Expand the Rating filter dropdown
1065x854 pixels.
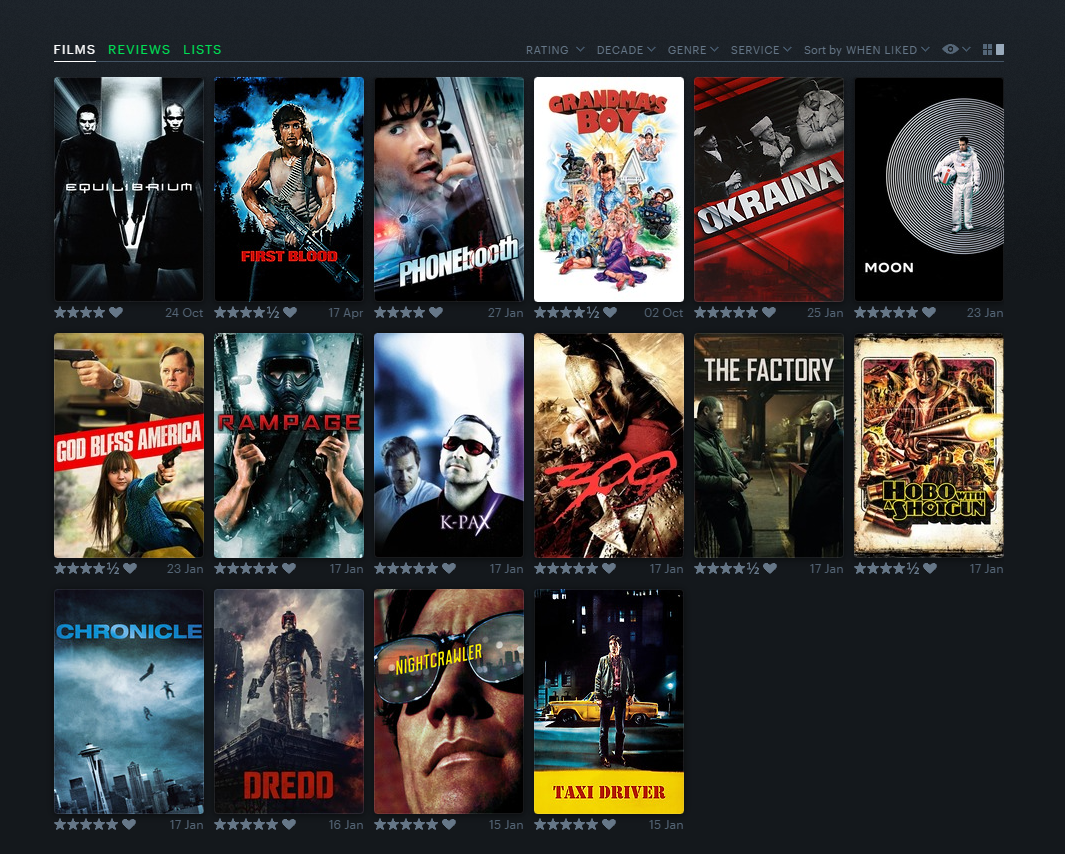pos(555,50)
